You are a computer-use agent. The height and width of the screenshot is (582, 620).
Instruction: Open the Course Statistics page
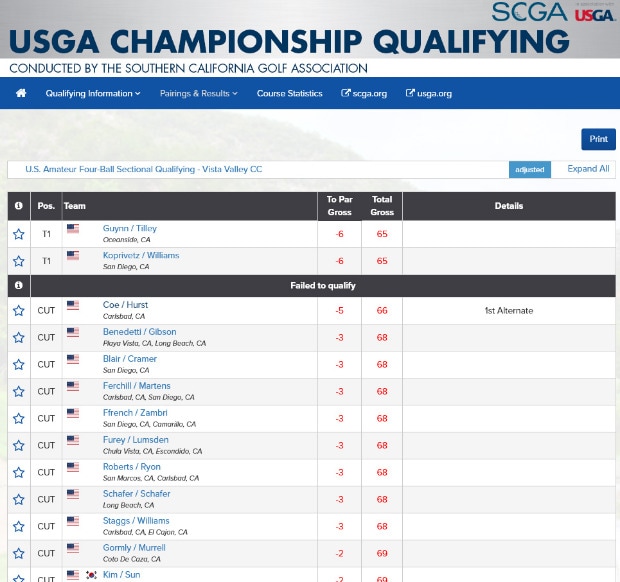coord(289,93)
